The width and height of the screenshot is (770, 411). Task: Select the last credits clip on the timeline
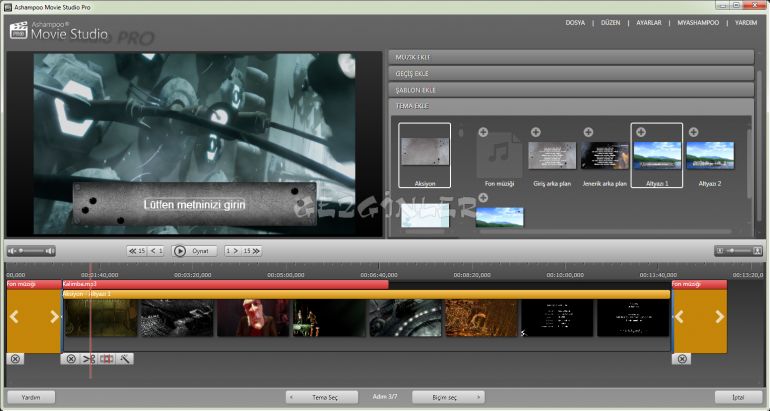click(x=633, y=318)
